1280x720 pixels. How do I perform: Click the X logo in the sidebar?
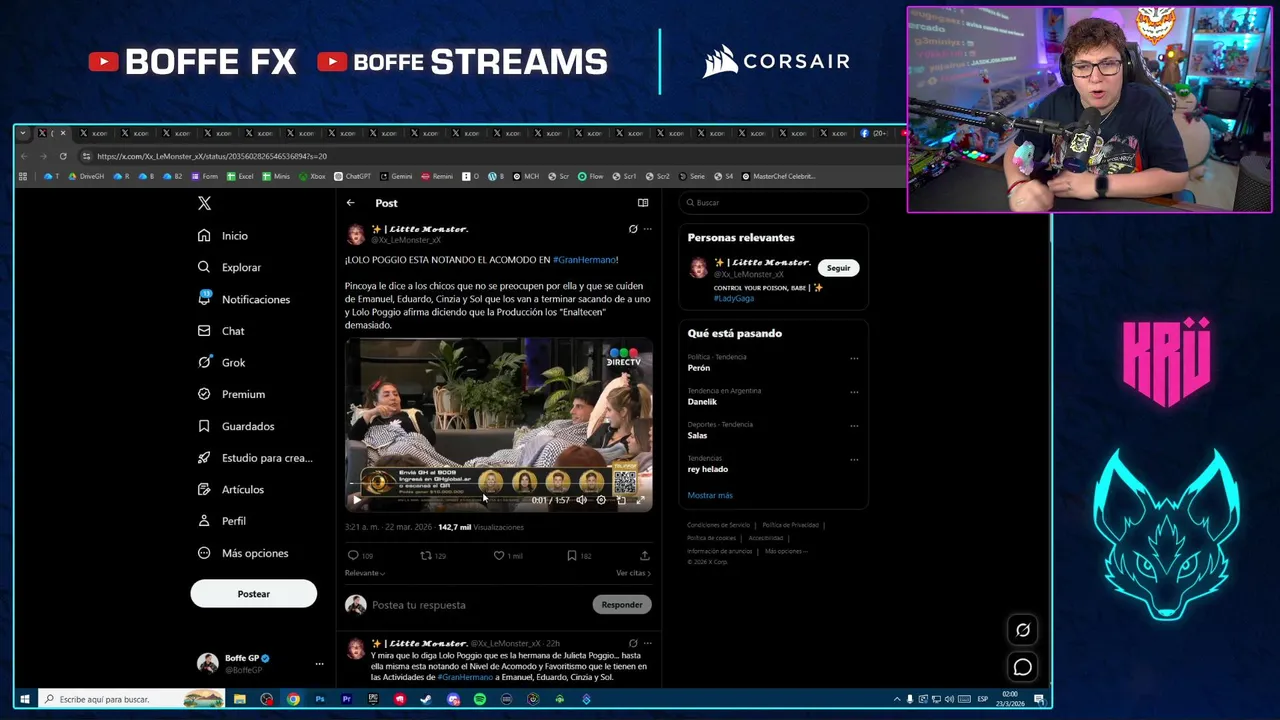pos(204,203)
